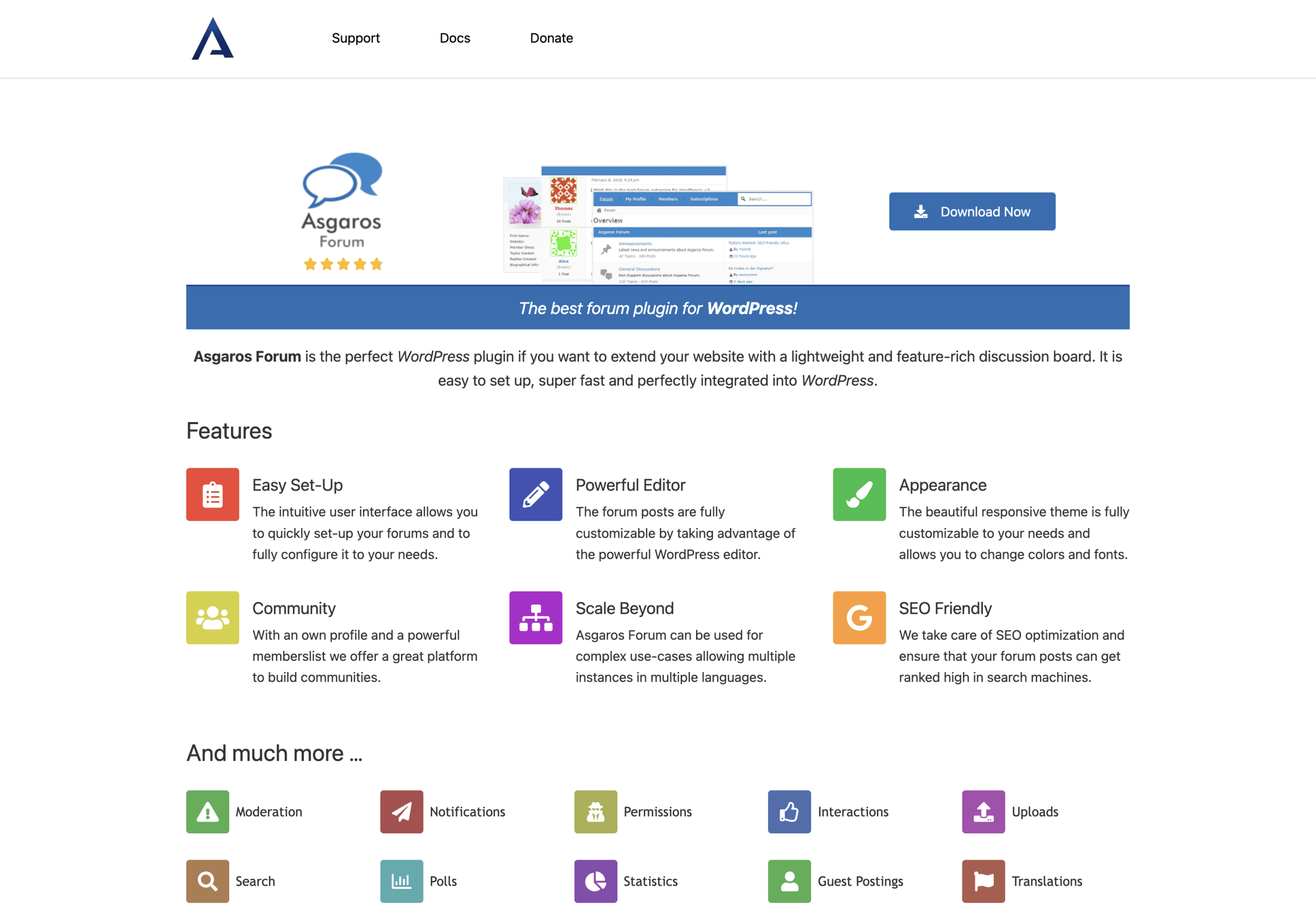Click the Permissions agent icon
Viewport: 1316px width, 912px height.
point(595,811)
